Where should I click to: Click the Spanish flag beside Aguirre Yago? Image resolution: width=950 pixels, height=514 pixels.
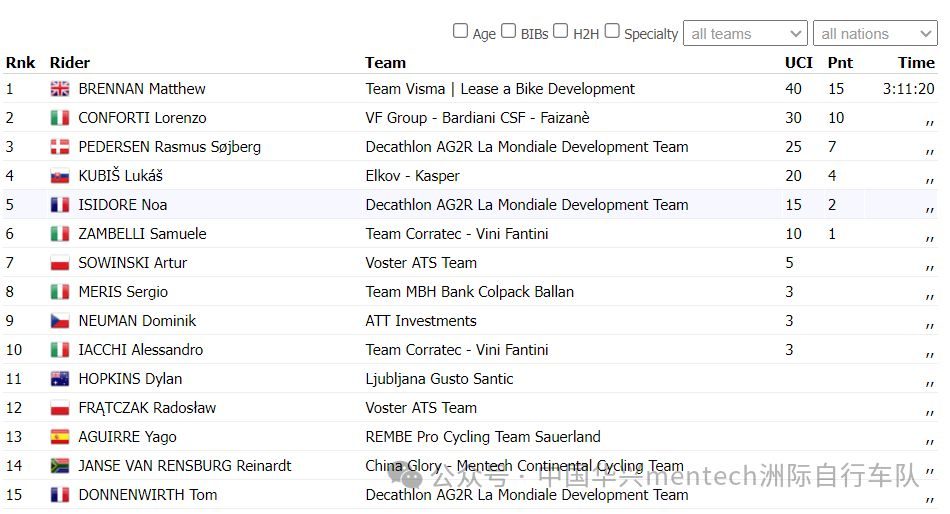point(59,438)
